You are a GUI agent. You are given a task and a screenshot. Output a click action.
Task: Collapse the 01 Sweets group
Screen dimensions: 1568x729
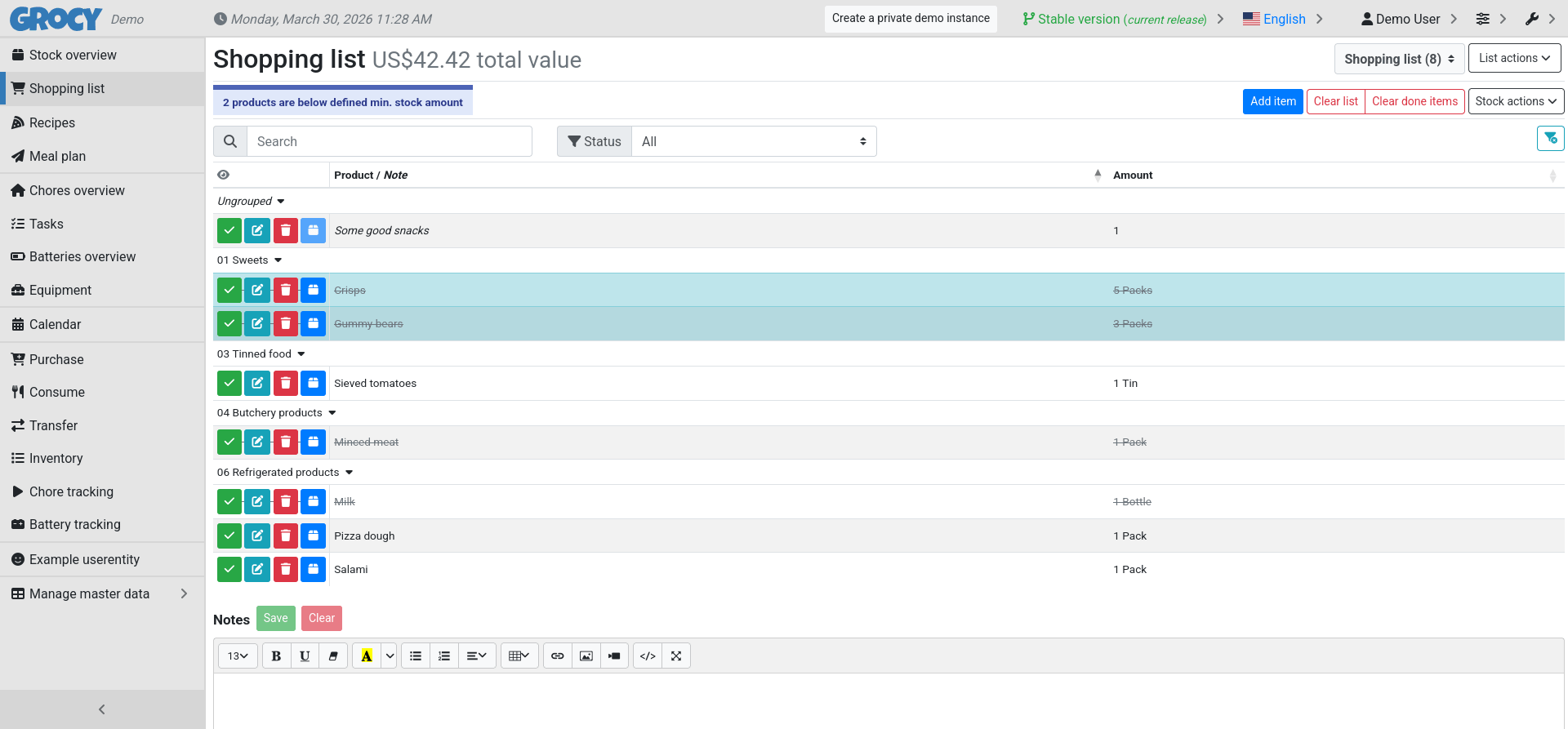pyautogui.click(x=278, y=260)
